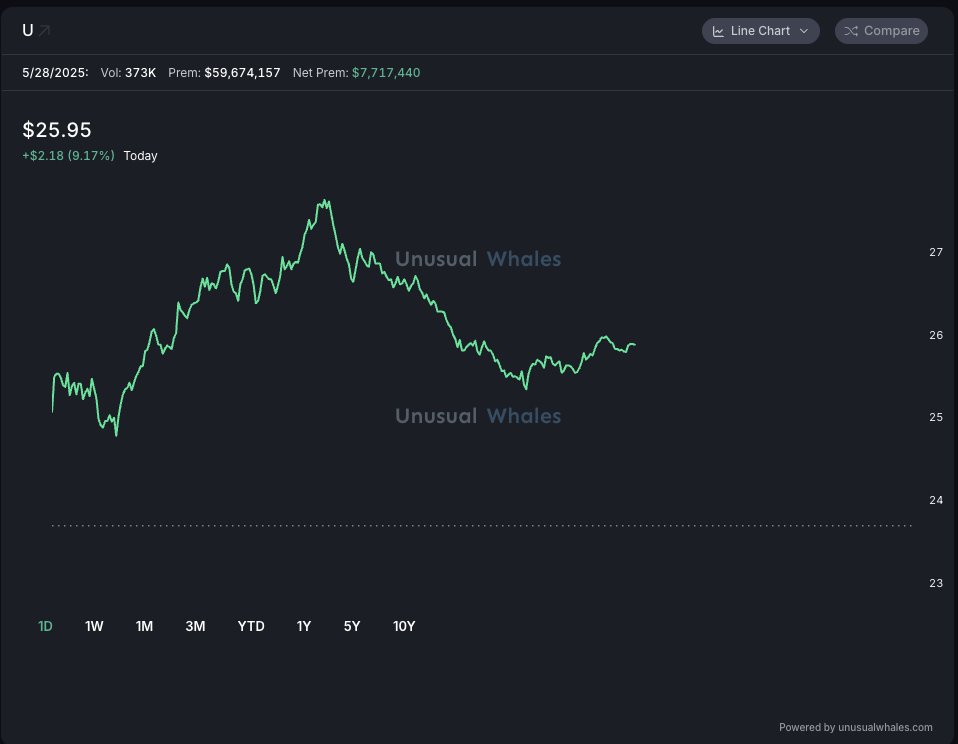Expand chart type options via chevron arrow

(x=804, y=31)
